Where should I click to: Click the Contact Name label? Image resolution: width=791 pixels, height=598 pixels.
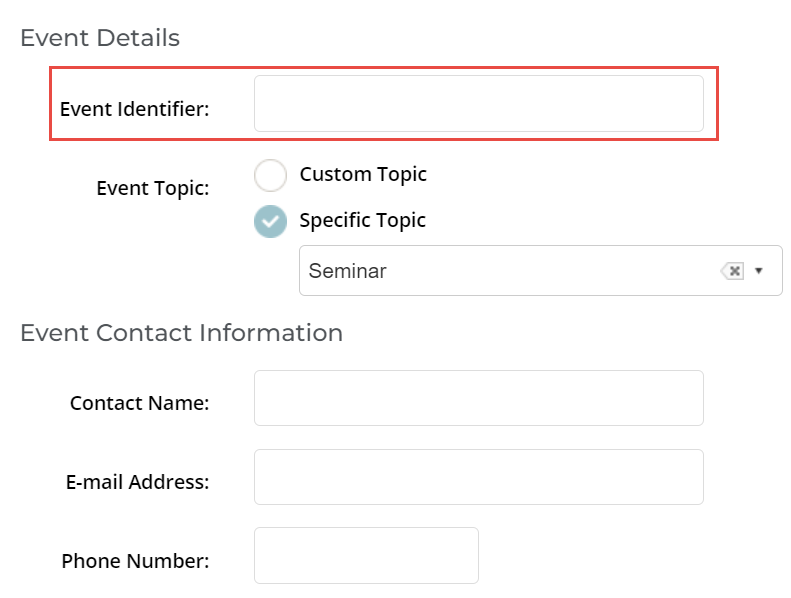(x=140, y=403)
